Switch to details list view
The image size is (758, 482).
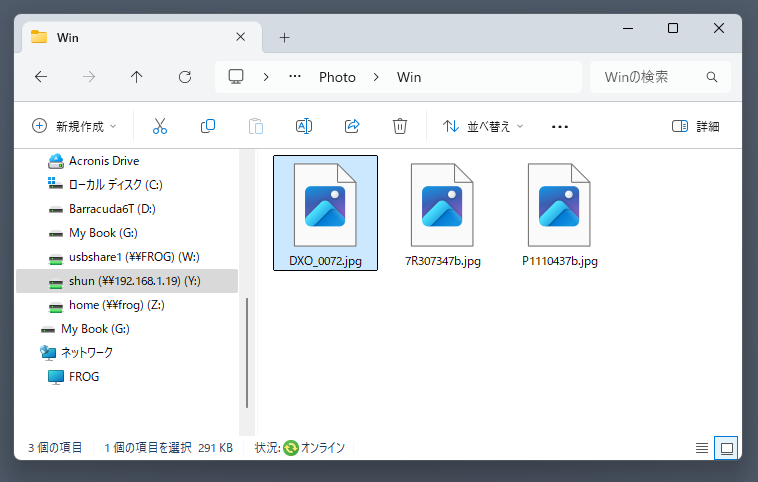pos(702,448)
